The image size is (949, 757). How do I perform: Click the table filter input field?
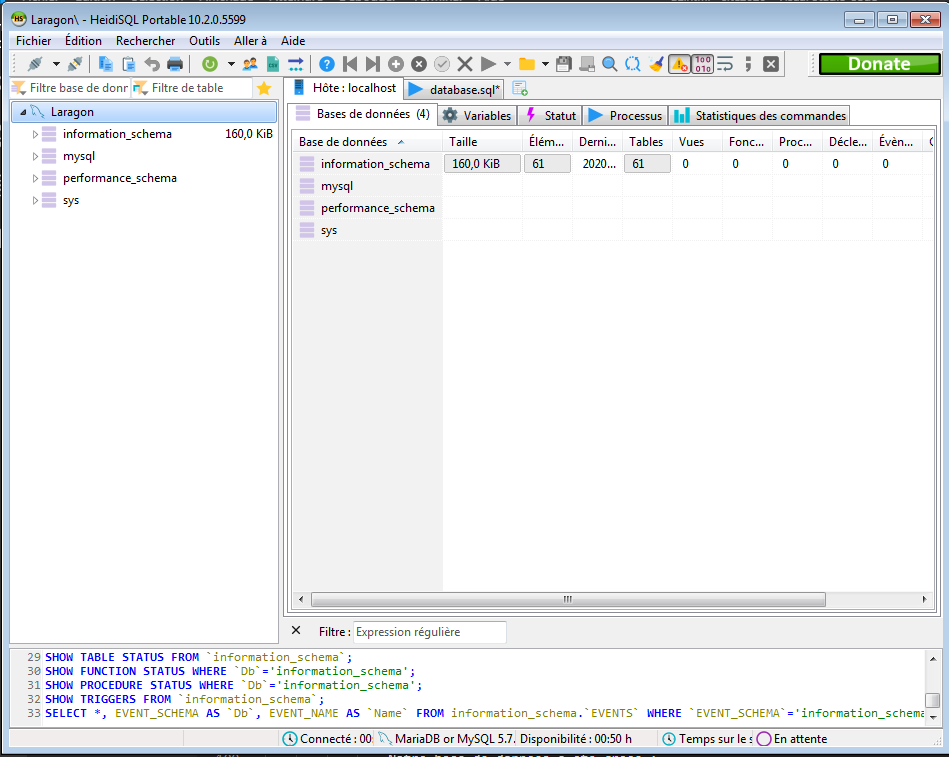tap(200, 88)
